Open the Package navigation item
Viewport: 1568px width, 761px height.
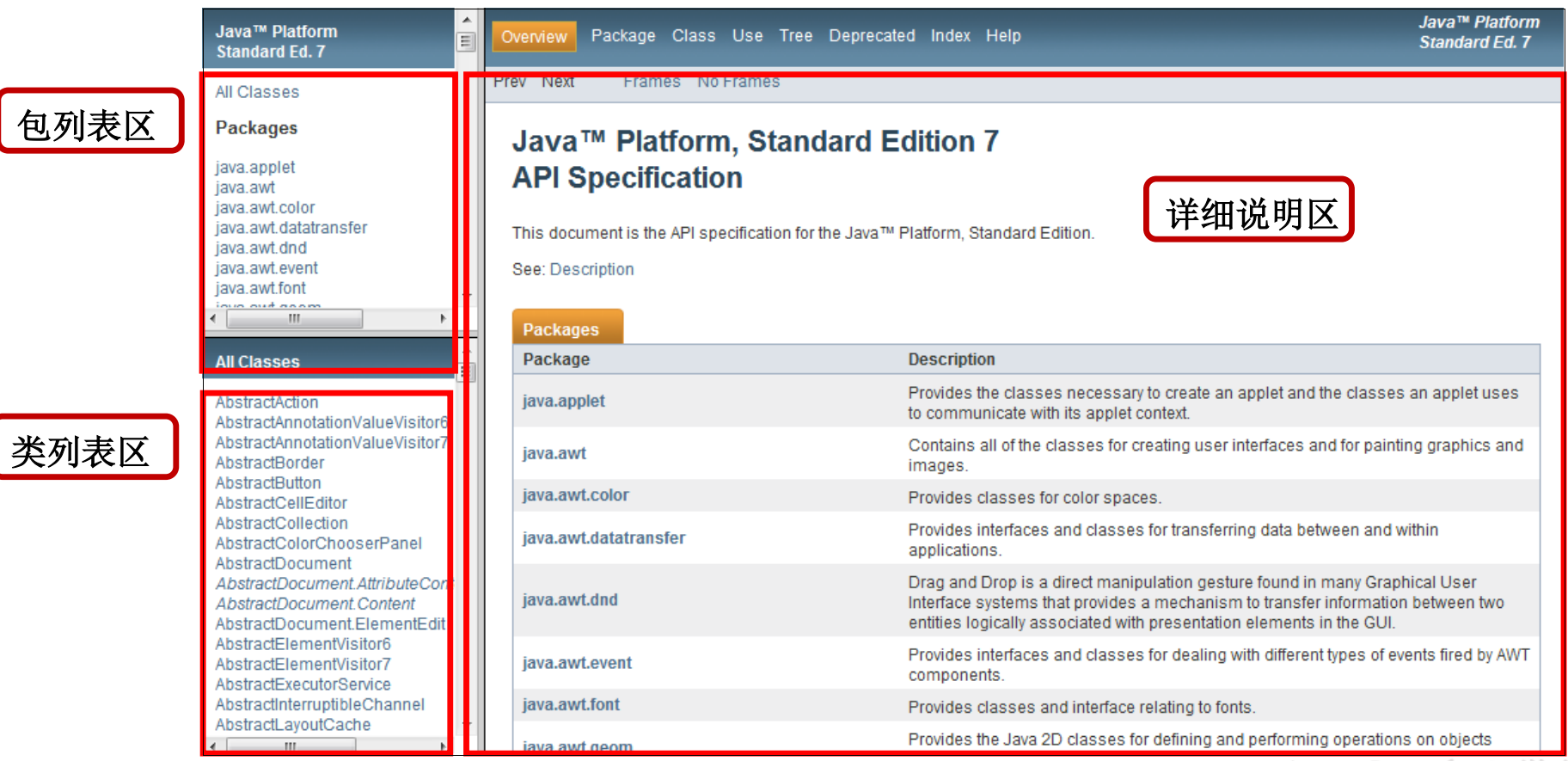623,36
